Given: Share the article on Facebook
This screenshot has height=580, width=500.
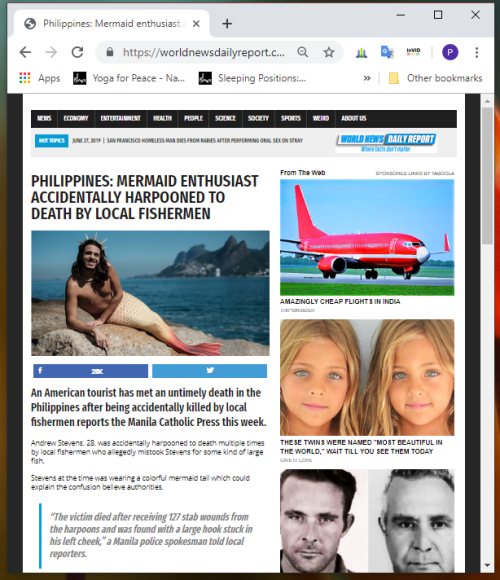Looking at the screenshot, I should coord(91,371).
